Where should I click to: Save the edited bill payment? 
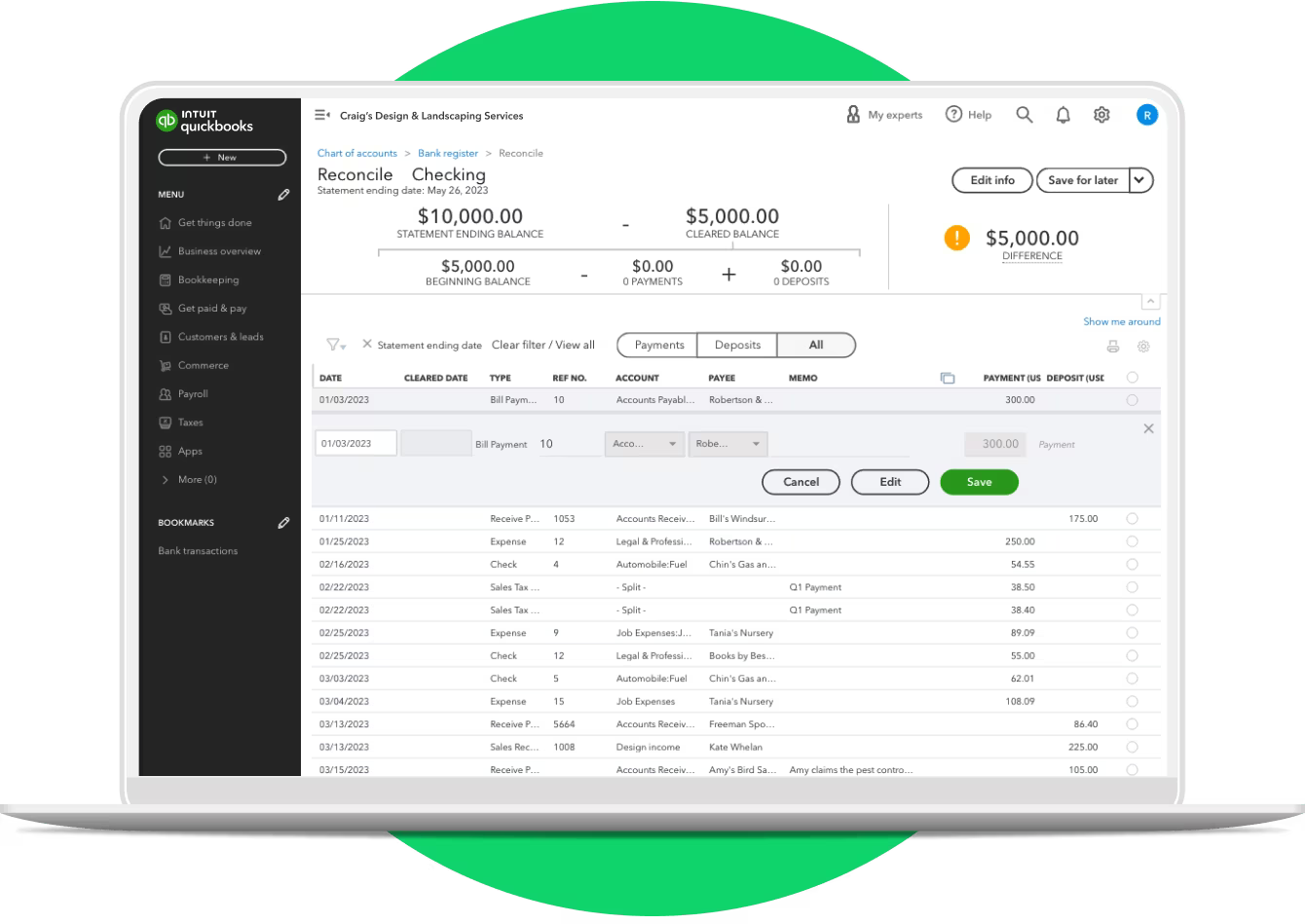click(x=979, y=482)
